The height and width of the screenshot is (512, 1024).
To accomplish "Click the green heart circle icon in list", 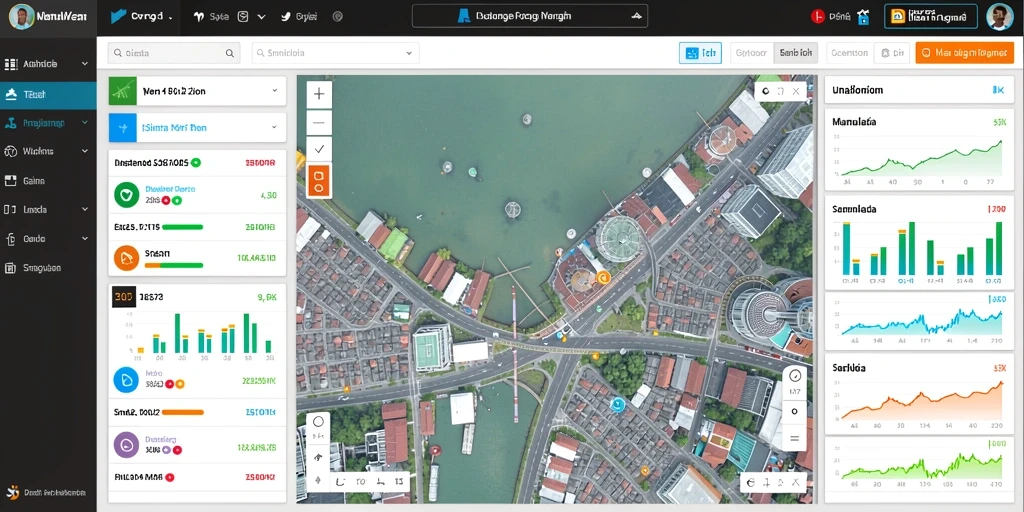I will click(x=126, y=195).
